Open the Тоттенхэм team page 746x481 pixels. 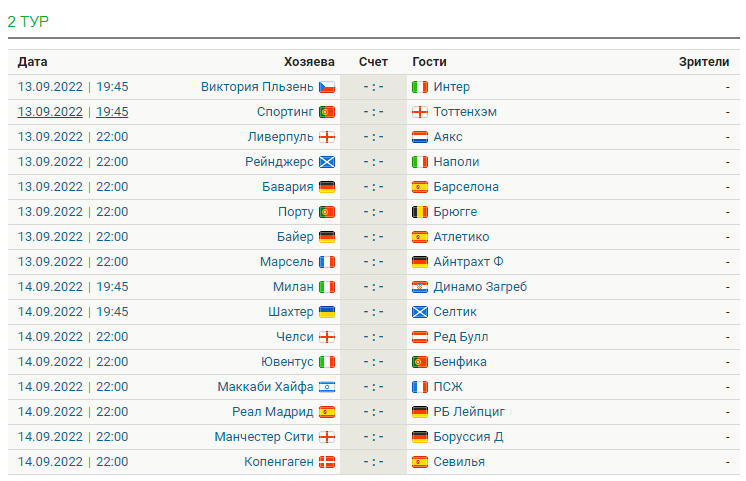click(x=465, y=112)
